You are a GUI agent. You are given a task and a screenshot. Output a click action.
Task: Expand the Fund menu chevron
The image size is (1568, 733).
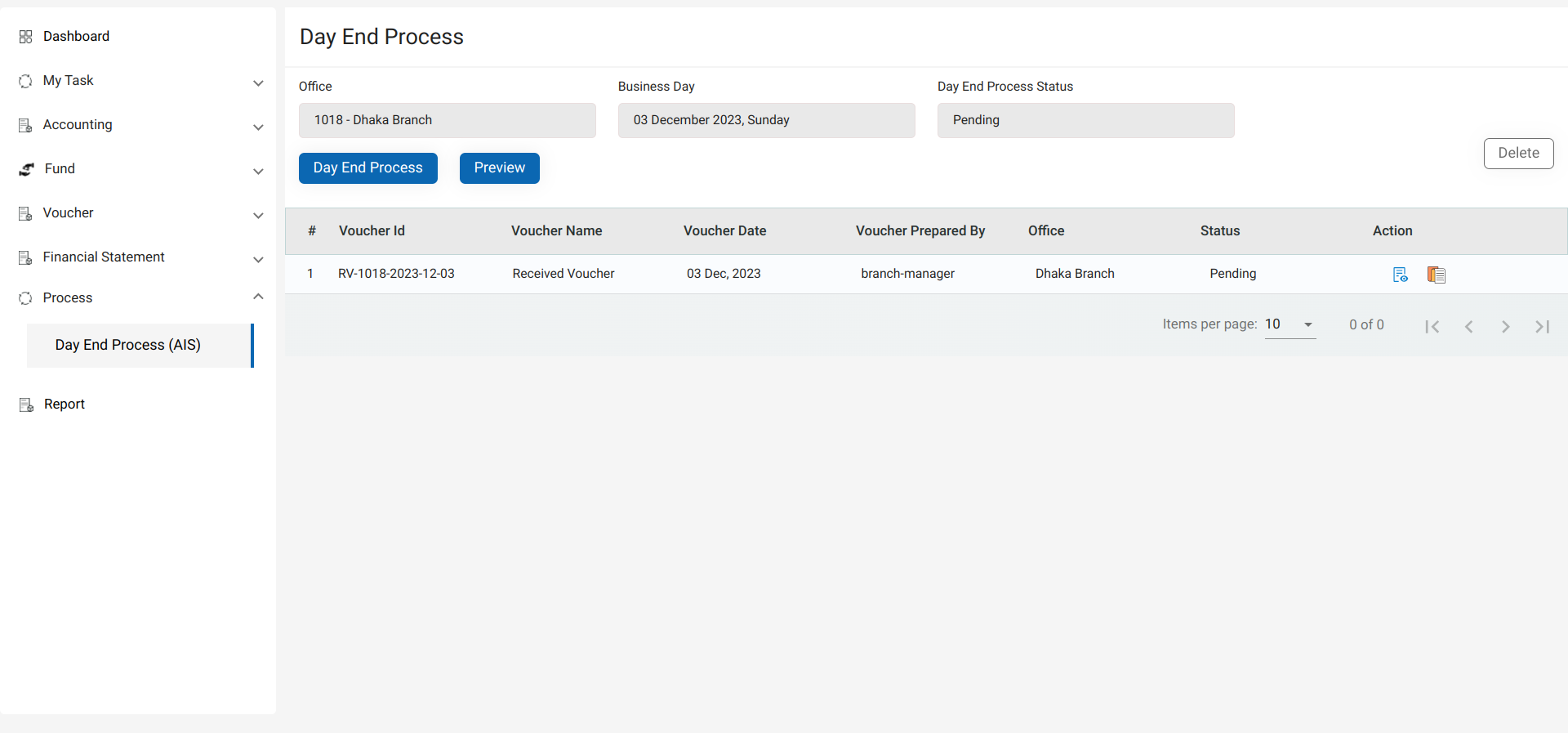point(258,171)
